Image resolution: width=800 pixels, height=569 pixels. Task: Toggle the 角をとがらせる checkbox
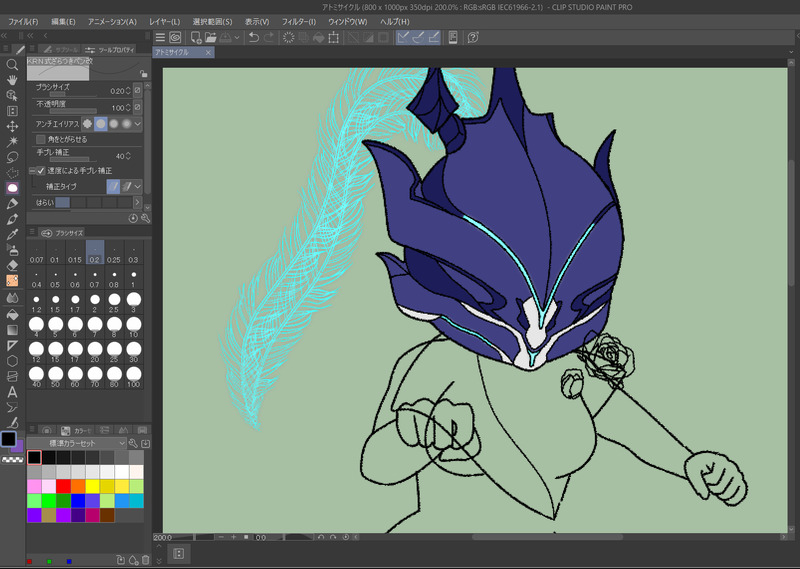point(41,139)
